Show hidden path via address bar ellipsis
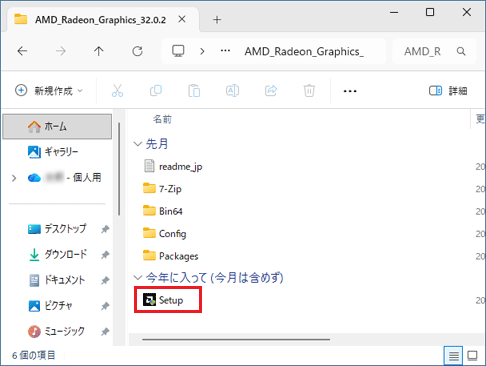Viewport: 486px width, 366px height. (x=225, y=51)
